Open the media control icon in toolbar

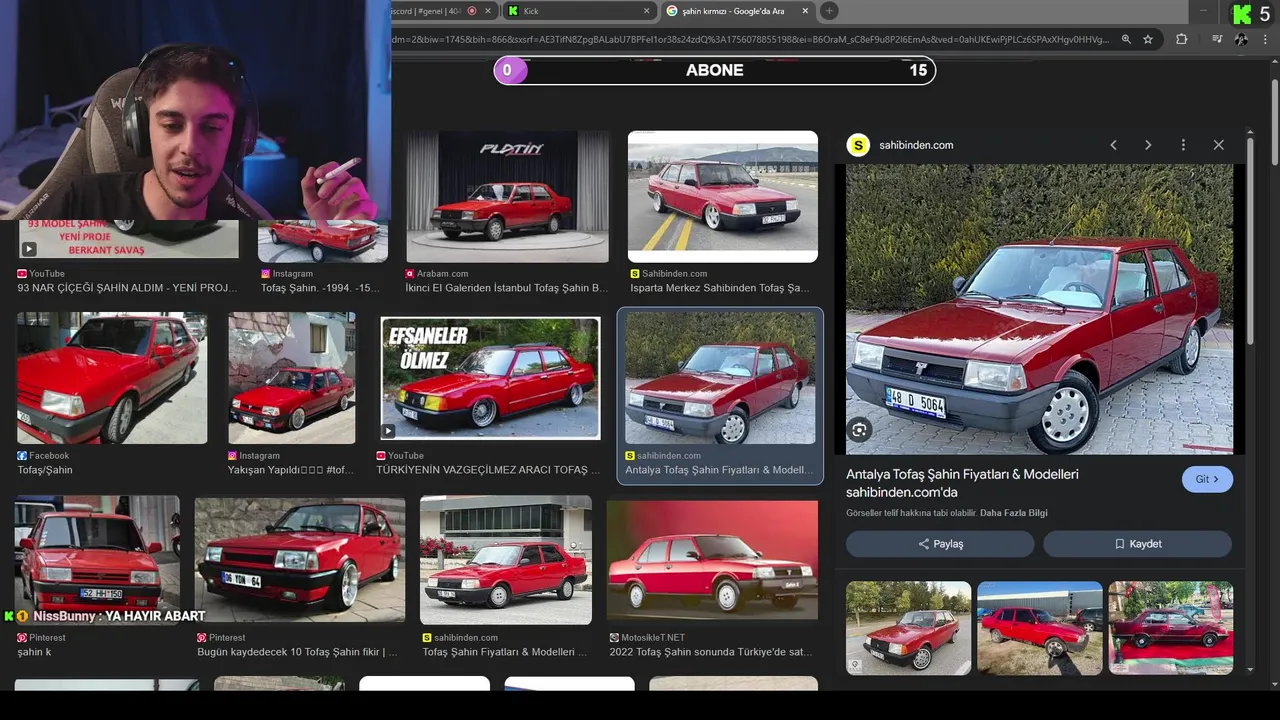tap(1217, 39)
